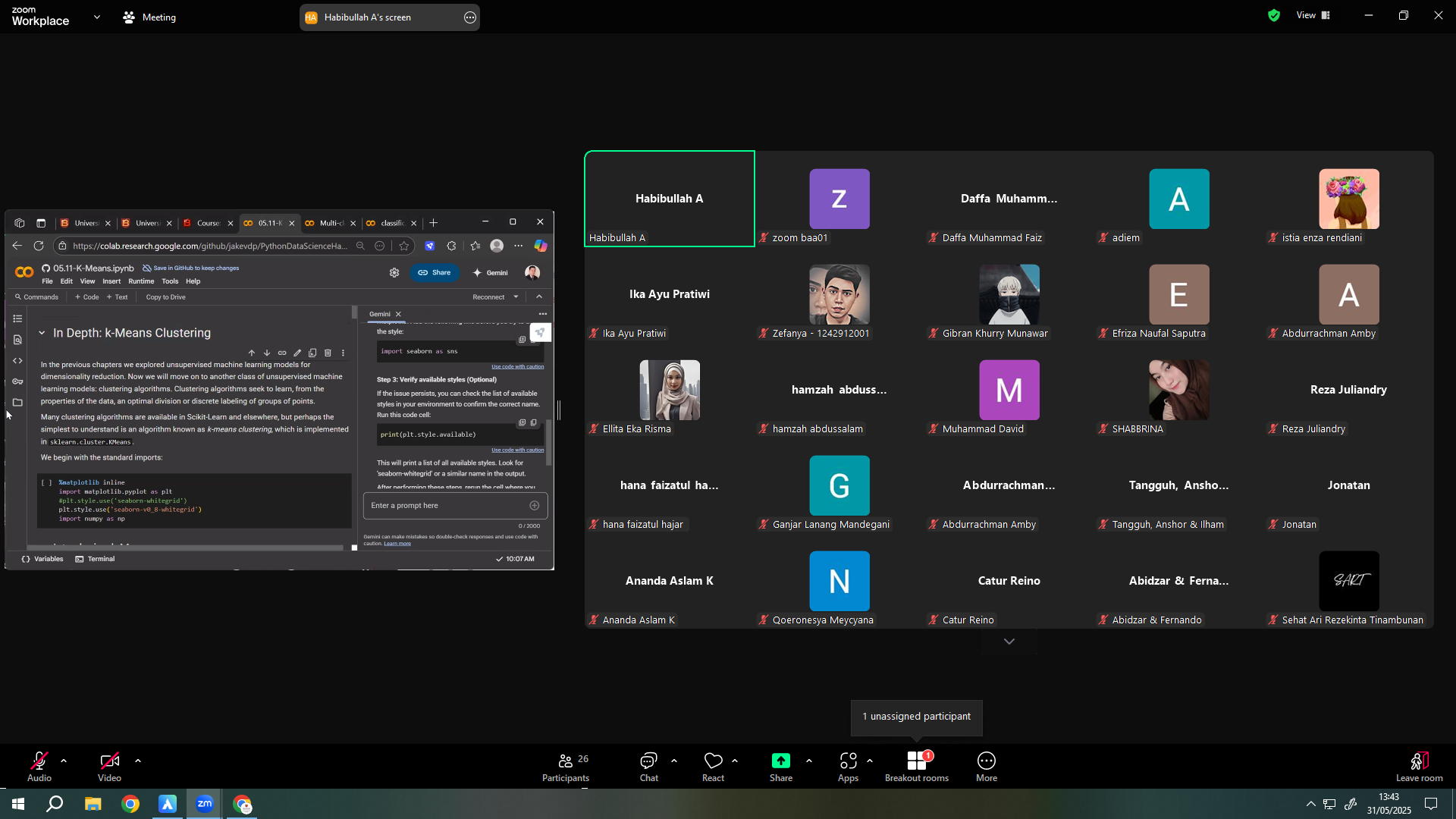The width and height of the screenshot is (1456, 819).
Task: Open the Colab Runtime menu
Action: (141, 281)
